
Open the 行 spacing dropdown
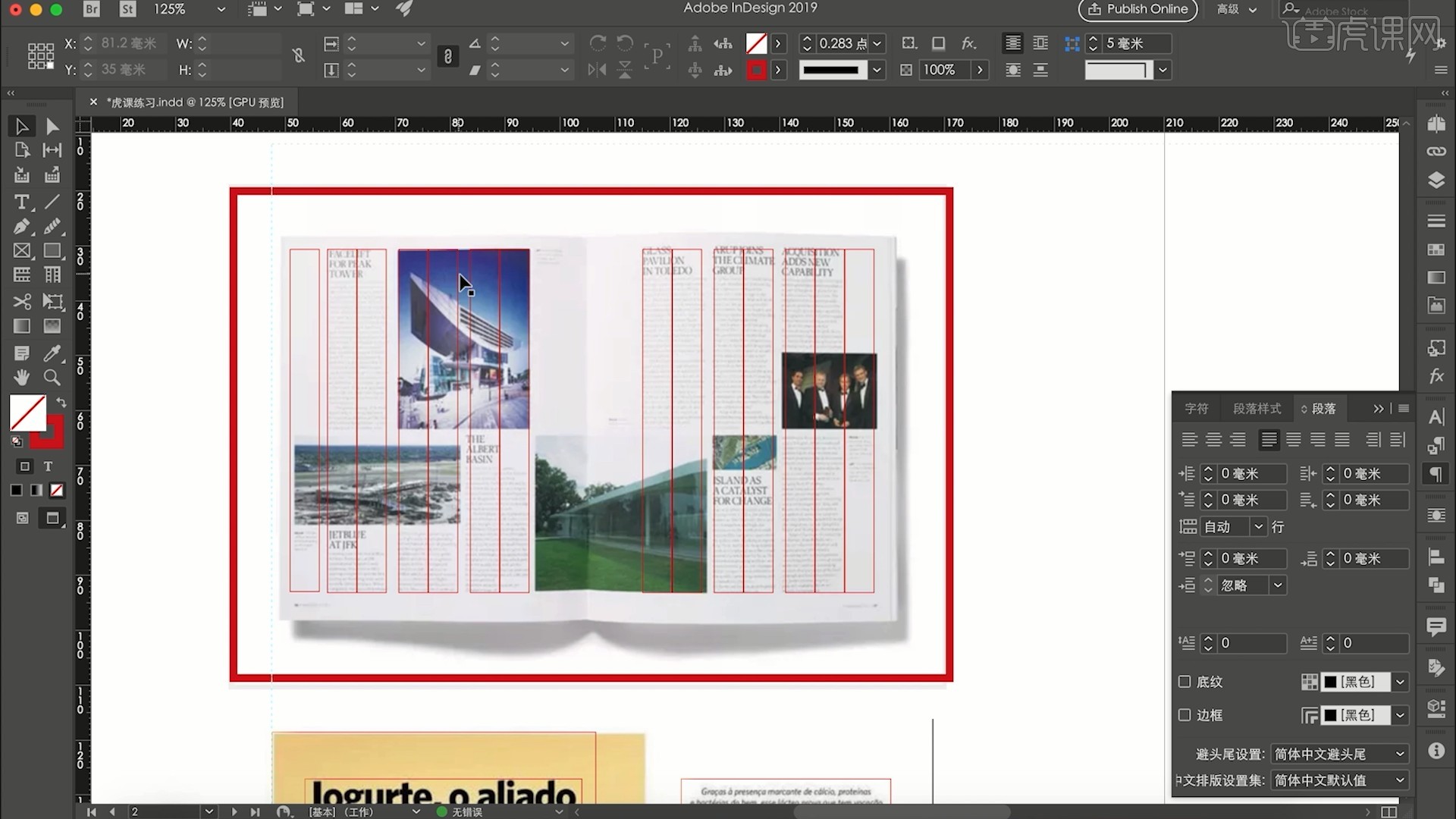1258,527
